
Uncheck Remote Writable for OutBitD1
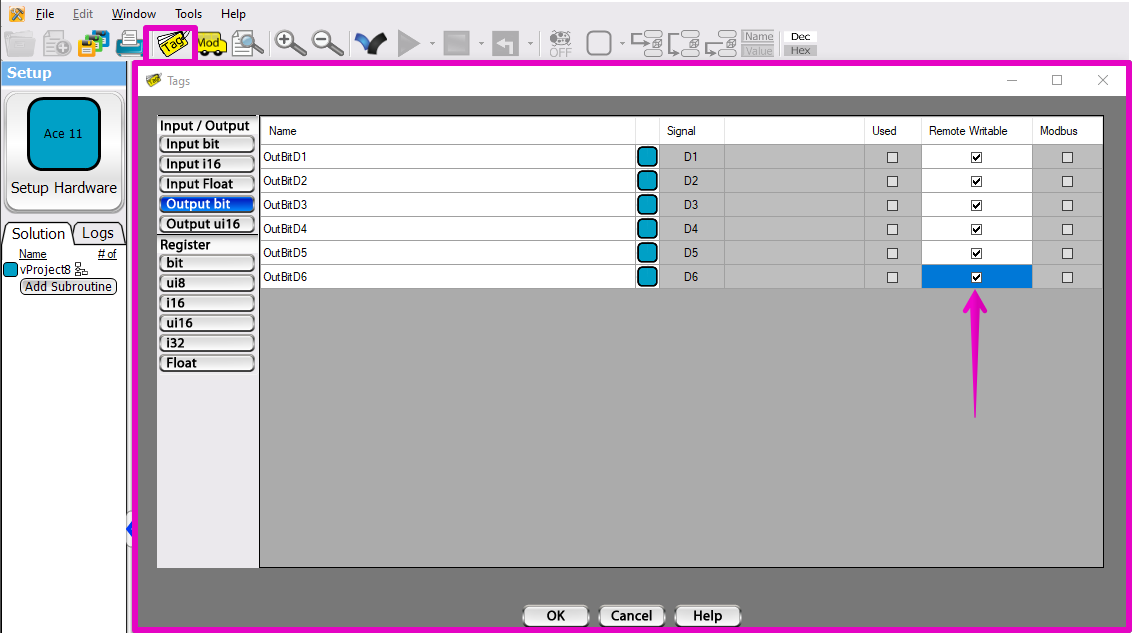click(x=976, y=157)
